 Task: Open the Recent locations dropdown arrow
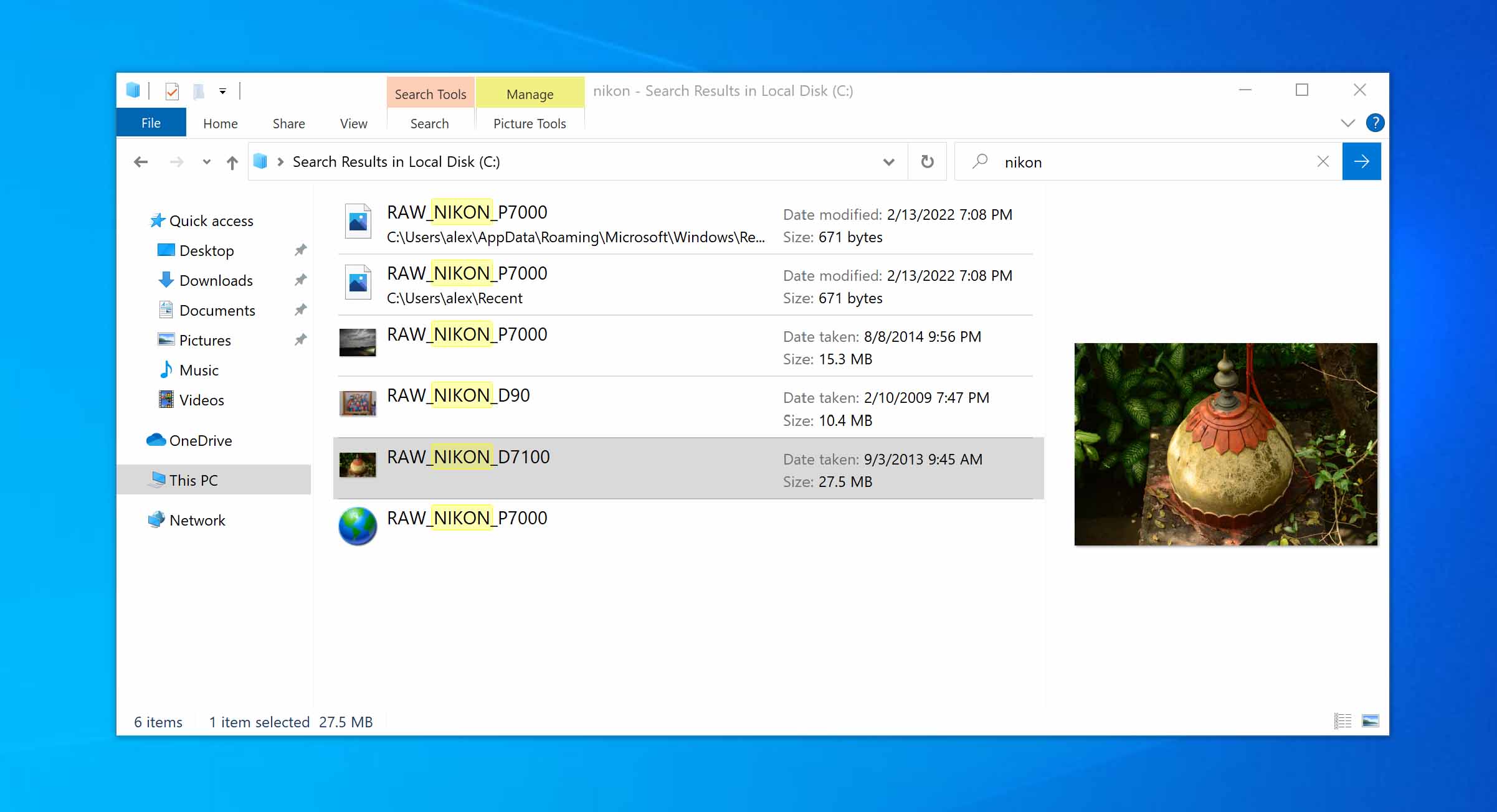[x=206, y=163]
